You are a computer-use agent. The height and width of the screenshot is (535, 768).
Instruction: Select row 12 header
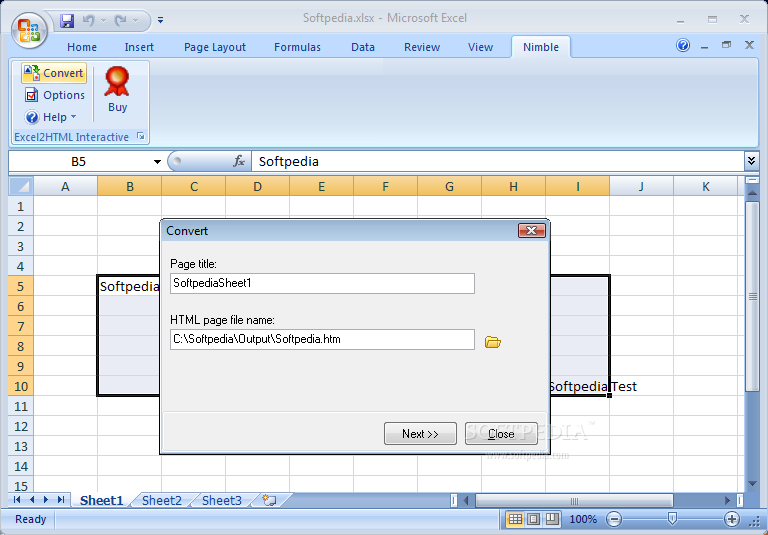click(x=21, y=426)
